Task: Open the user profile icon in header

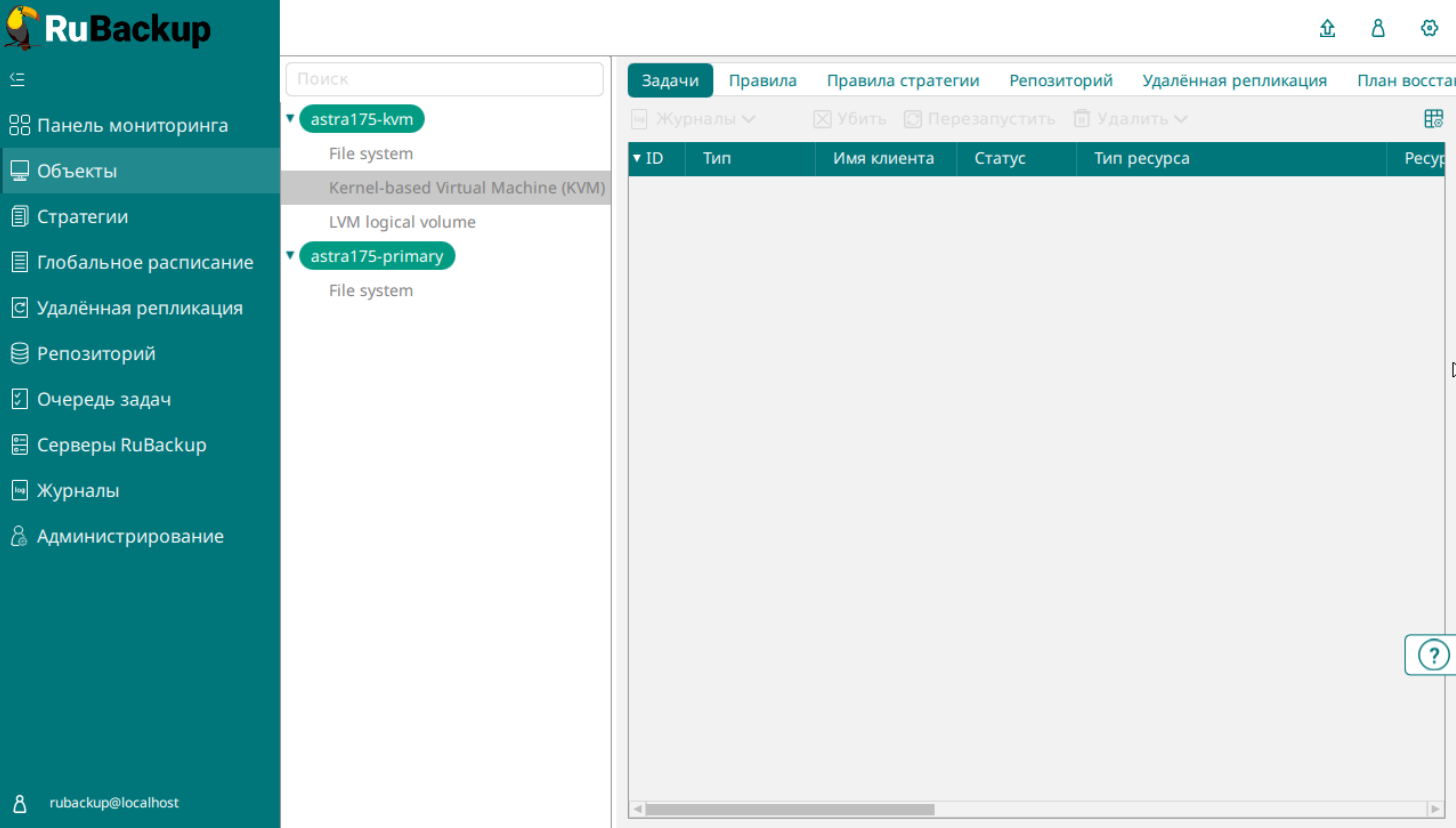Action: point(1378,29)
